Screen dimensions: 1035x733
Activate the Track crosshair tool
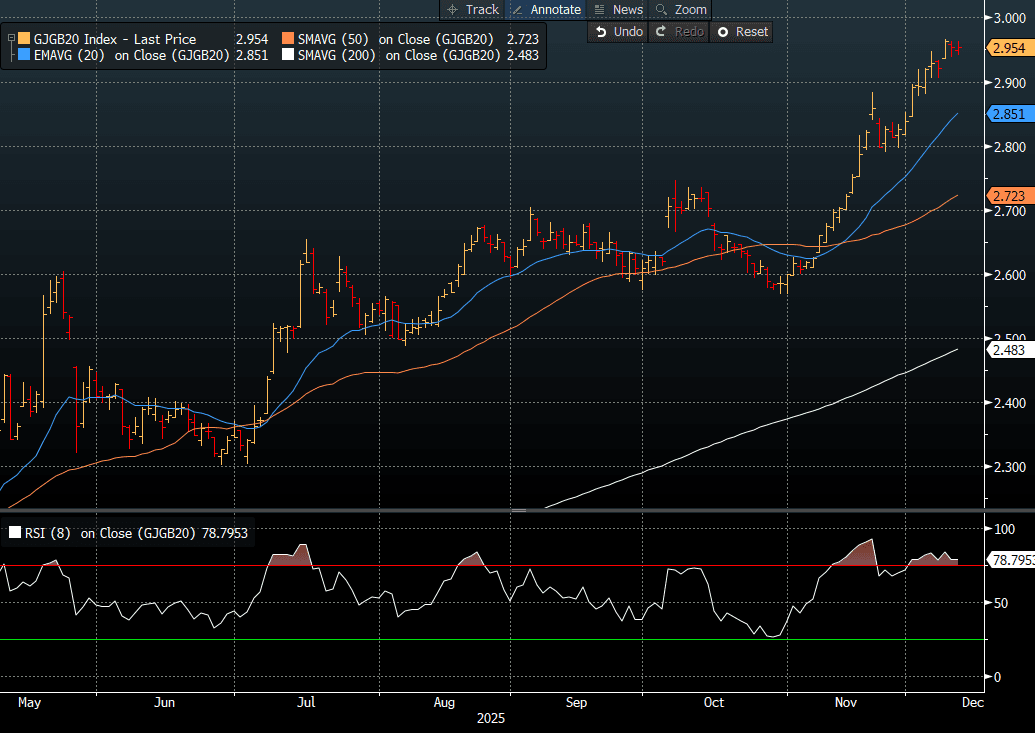472,9
